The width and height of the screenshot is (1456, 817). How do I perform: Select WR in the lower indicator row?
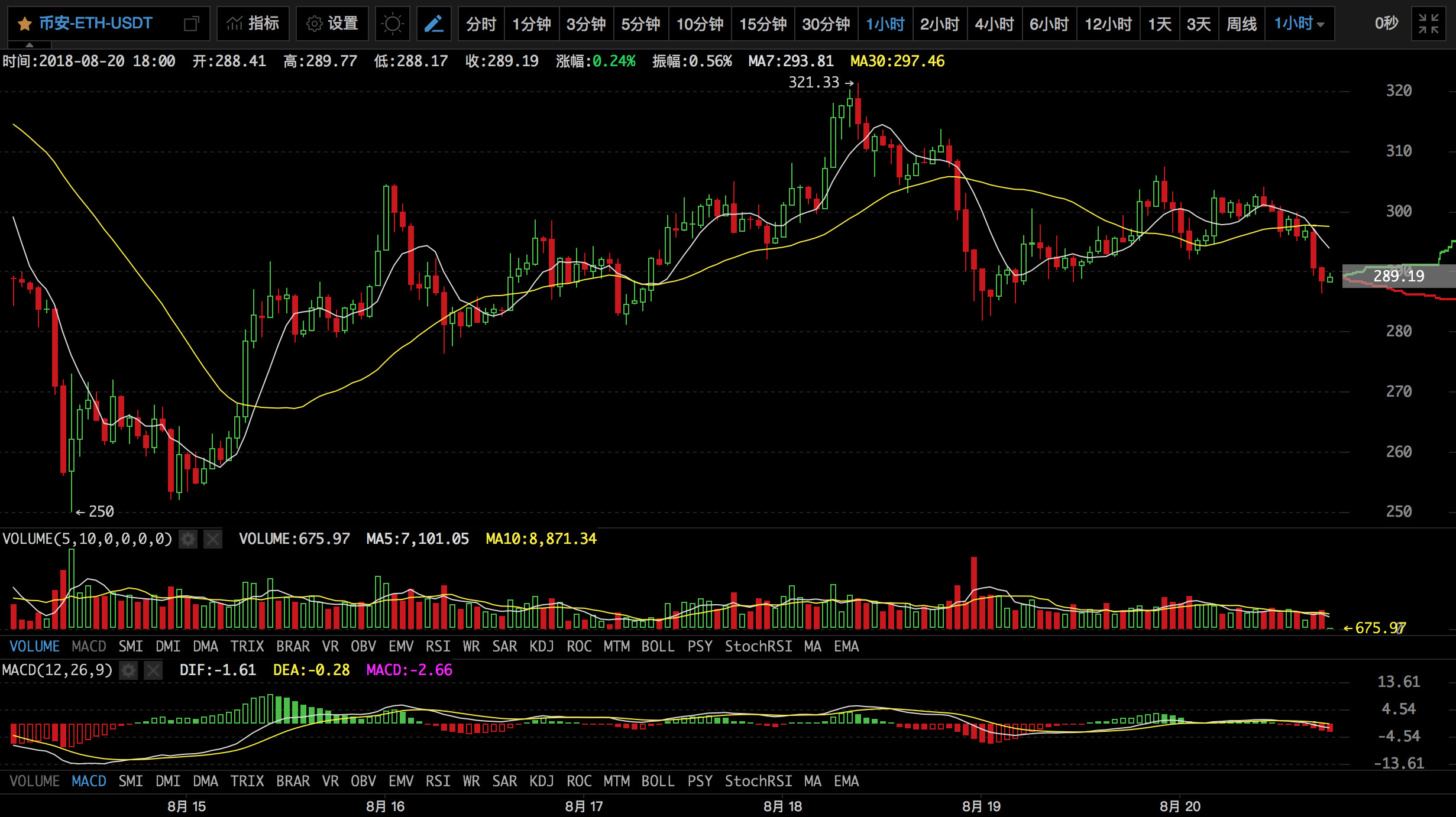471,781
